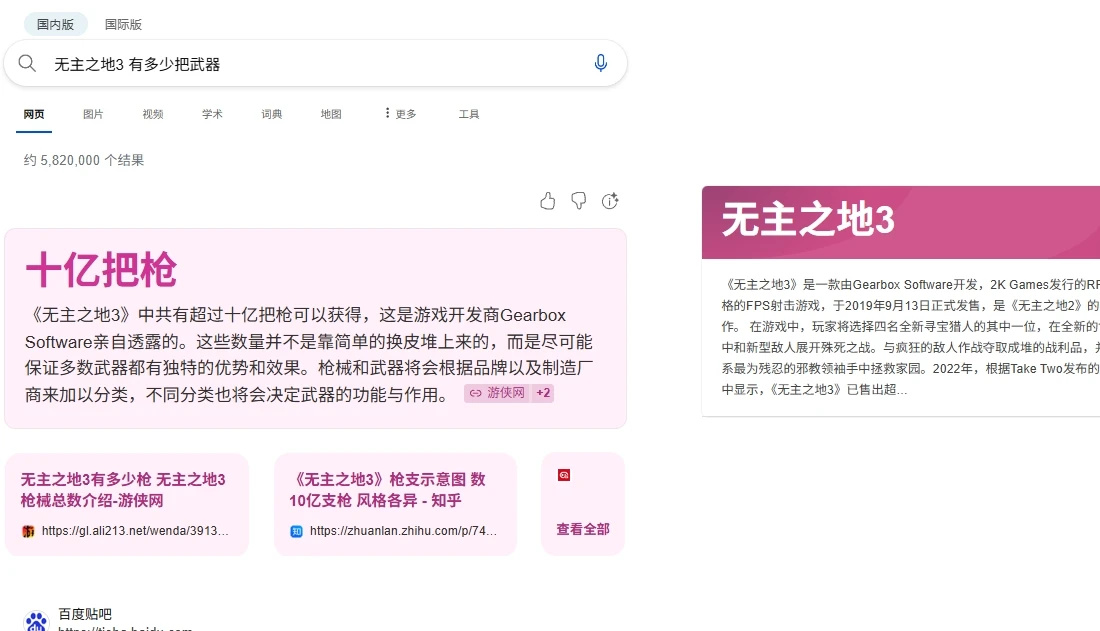Viewport: 1100px width, 631px height.
Task: Activate microphone voice search icon
Action: tap(601, 63)
